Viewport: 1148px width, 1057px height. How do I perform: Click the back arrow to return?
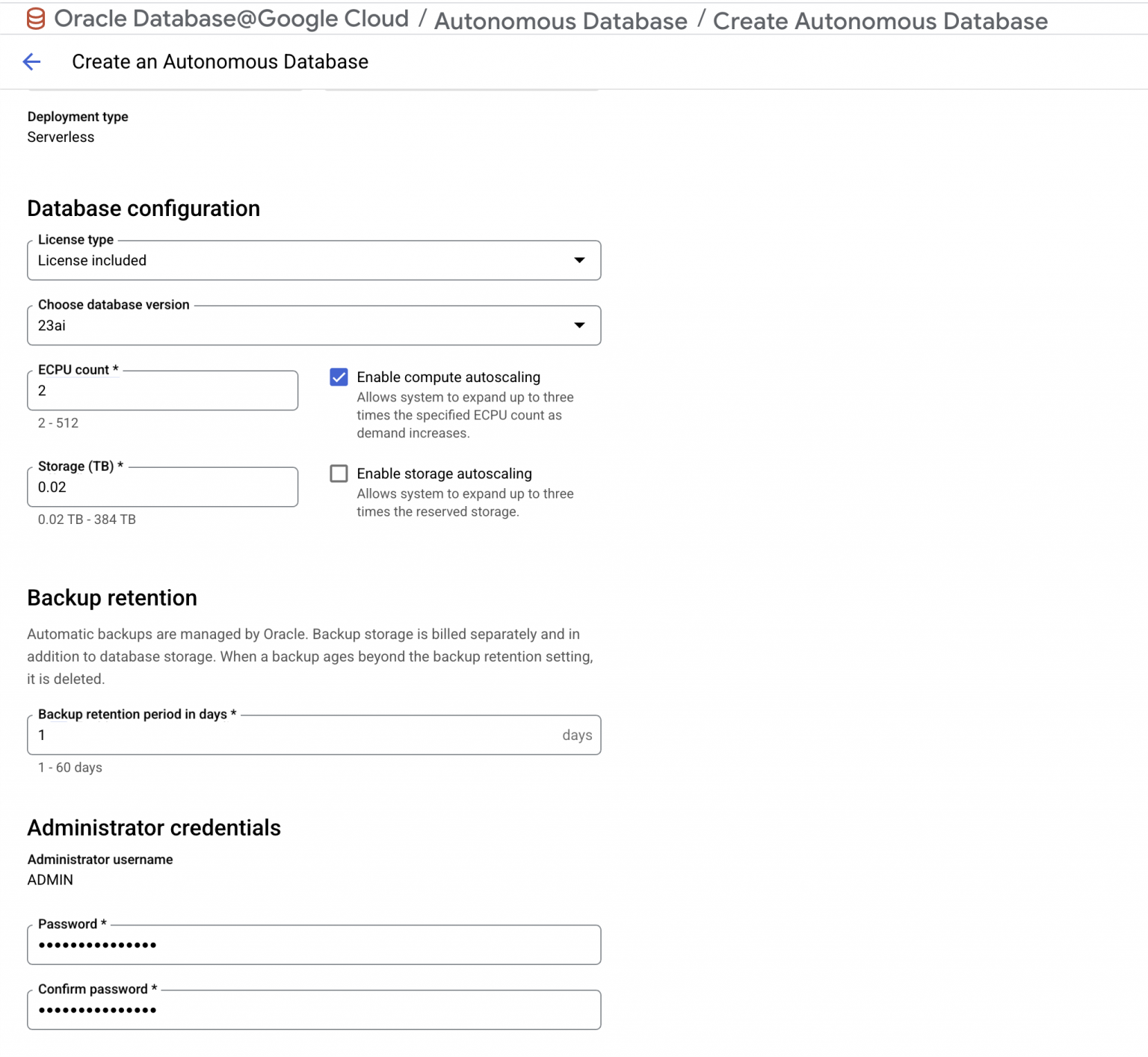click(x=31, y=61)
